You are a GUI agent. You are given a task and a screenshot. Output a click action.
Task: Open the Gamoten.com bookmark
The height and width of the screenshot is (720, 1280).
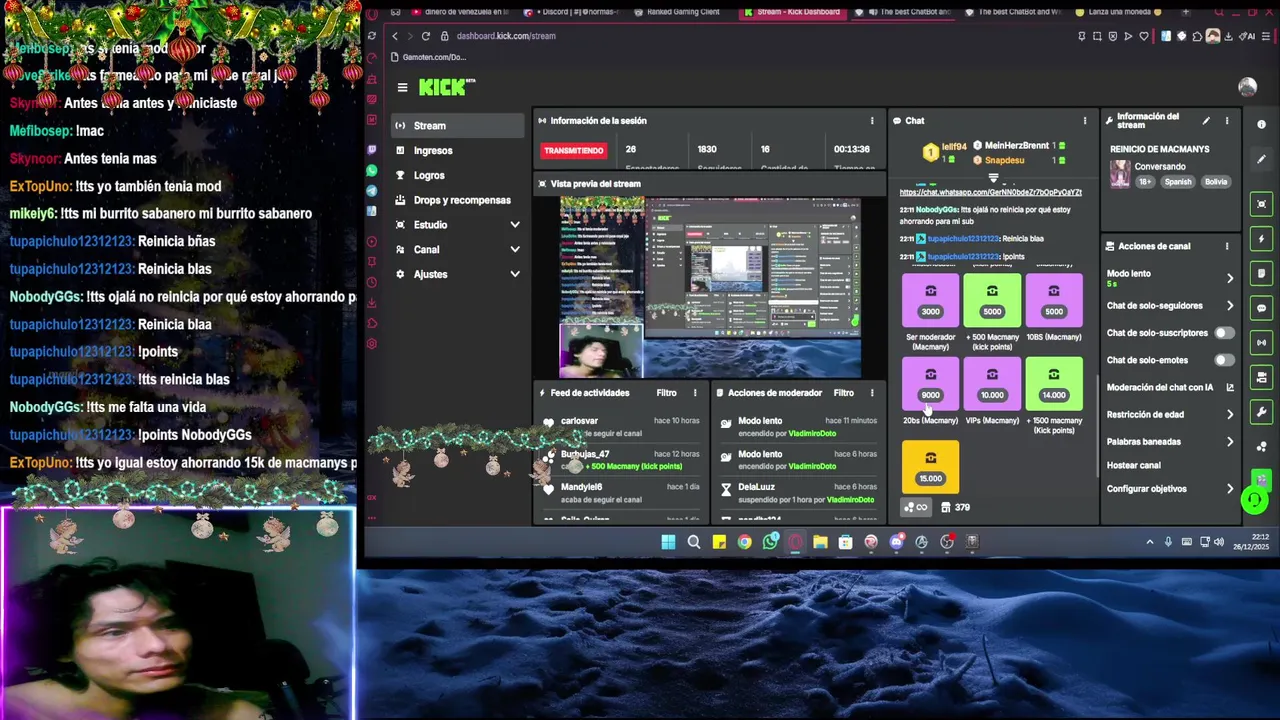coord(429,57)
